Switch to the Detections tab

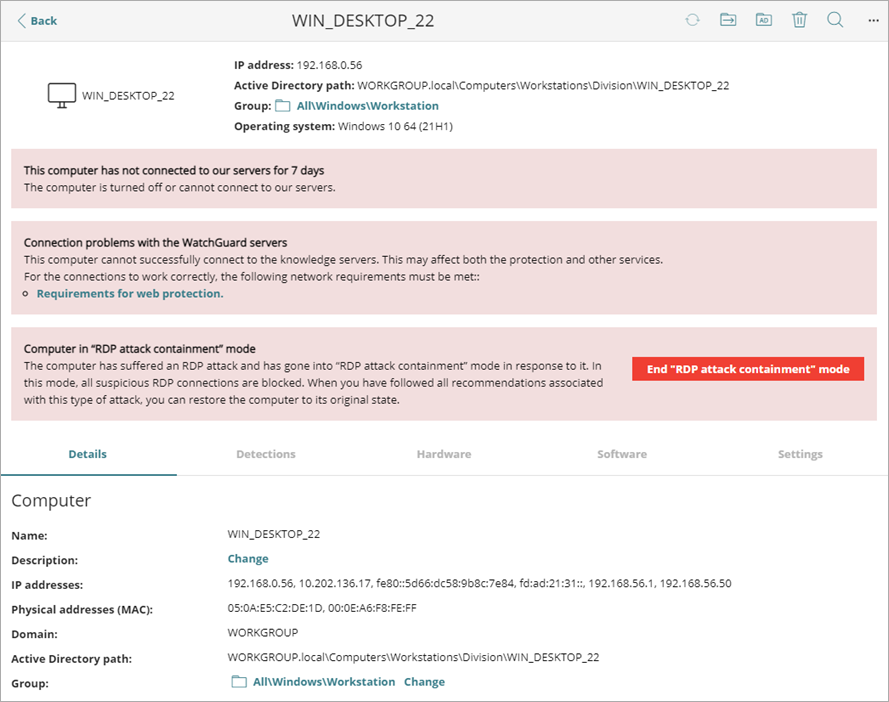tap(265, 454)
